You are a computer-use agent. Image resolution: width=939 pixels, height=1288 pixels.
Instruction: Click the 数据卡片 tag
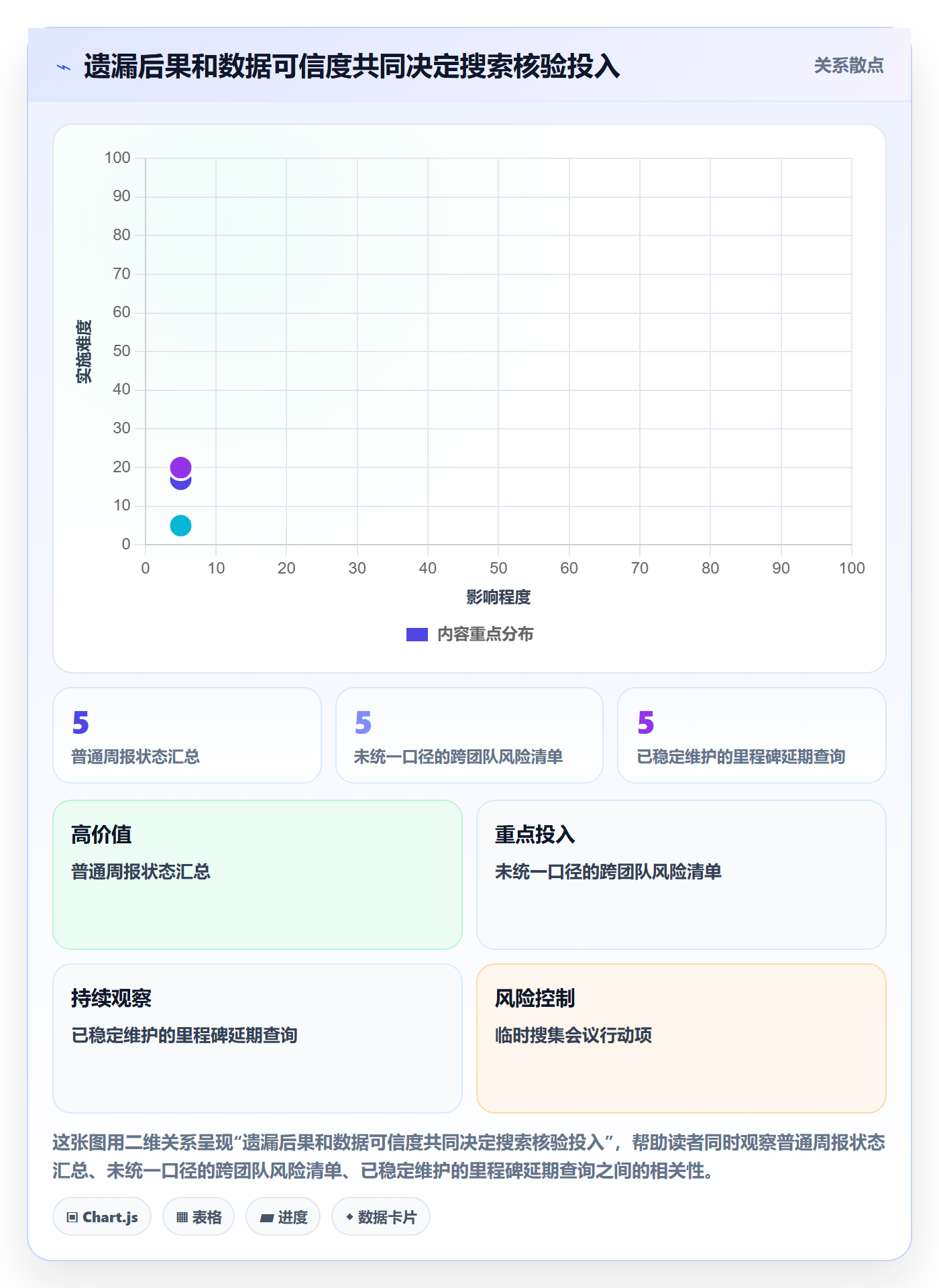coord(381,1217)
